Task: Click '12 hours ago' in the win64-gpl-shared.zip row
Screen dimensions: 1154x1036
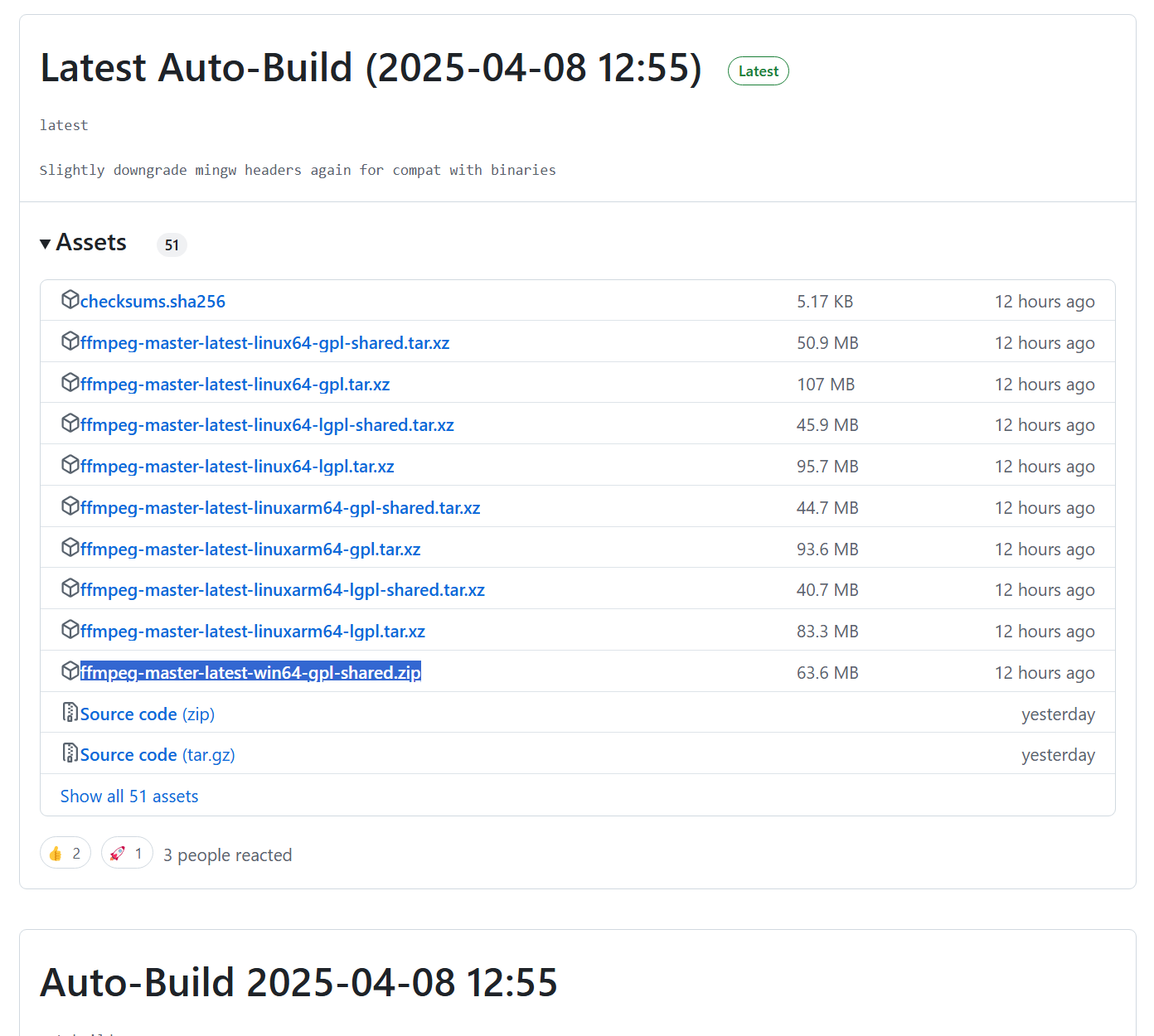Action: coord(1045,673)
